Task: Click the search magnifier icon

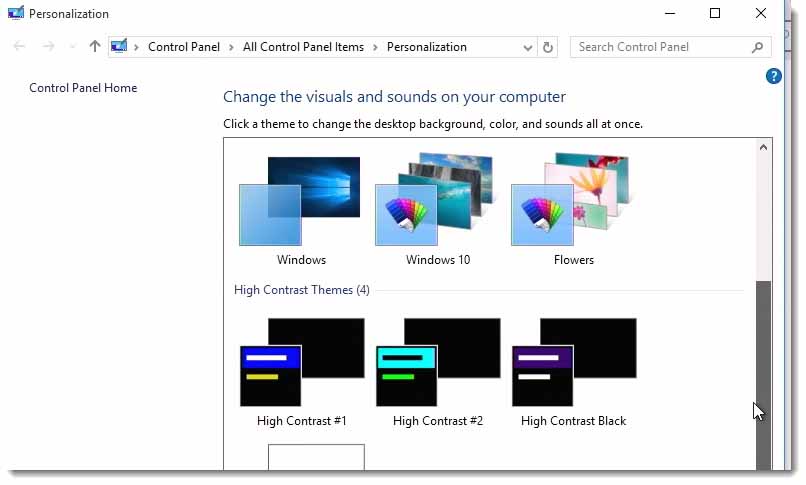Action: [x=757, y=48]
